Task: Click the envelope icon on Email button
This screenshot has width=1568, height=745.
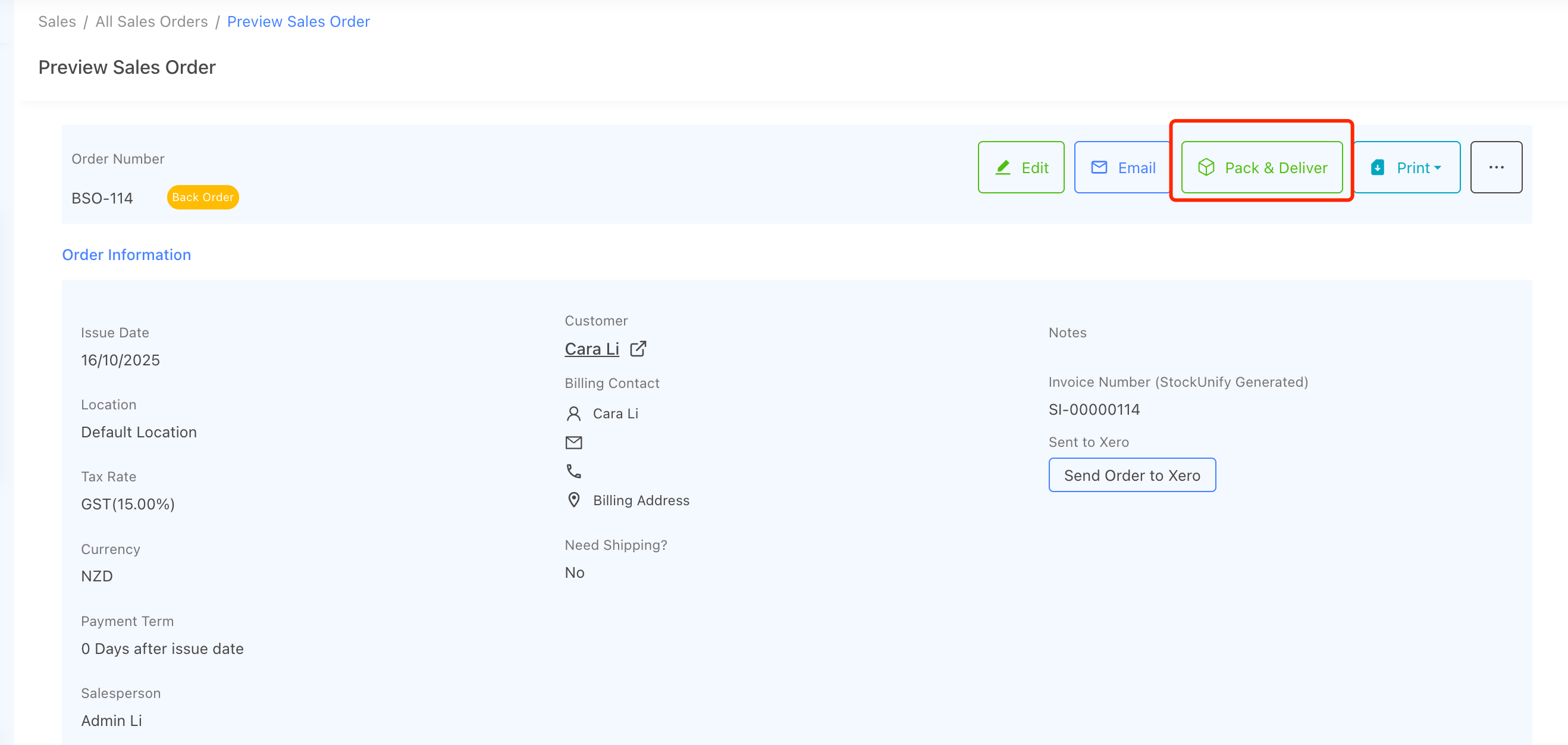Action: 1099,167
